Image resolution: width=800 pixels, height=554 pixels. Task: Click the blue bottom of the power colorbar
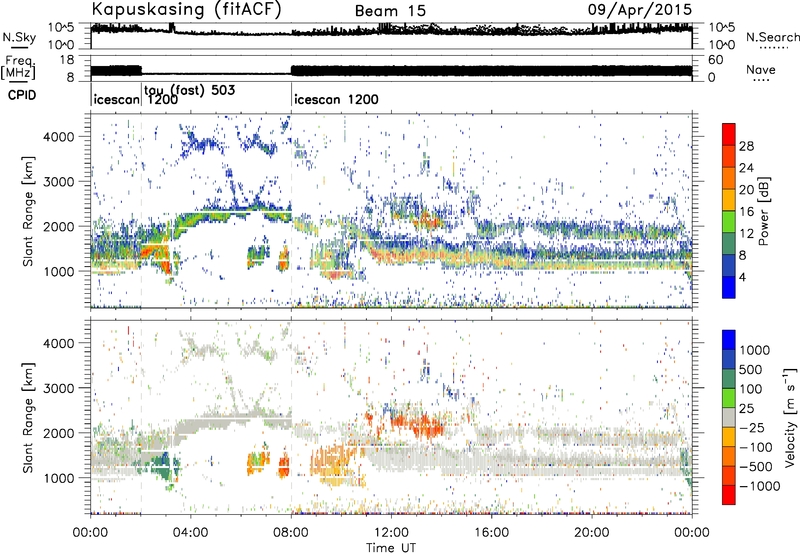pos(729,288)
